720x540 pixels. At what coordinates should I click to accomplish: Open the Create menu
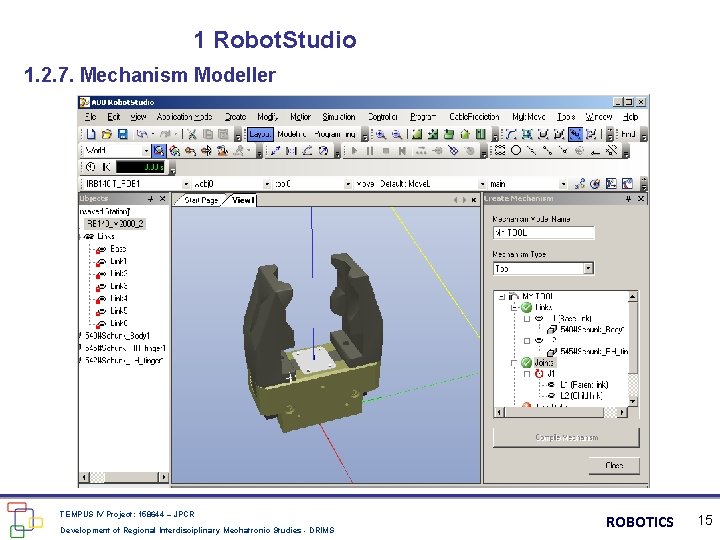(x=236, y=117)
